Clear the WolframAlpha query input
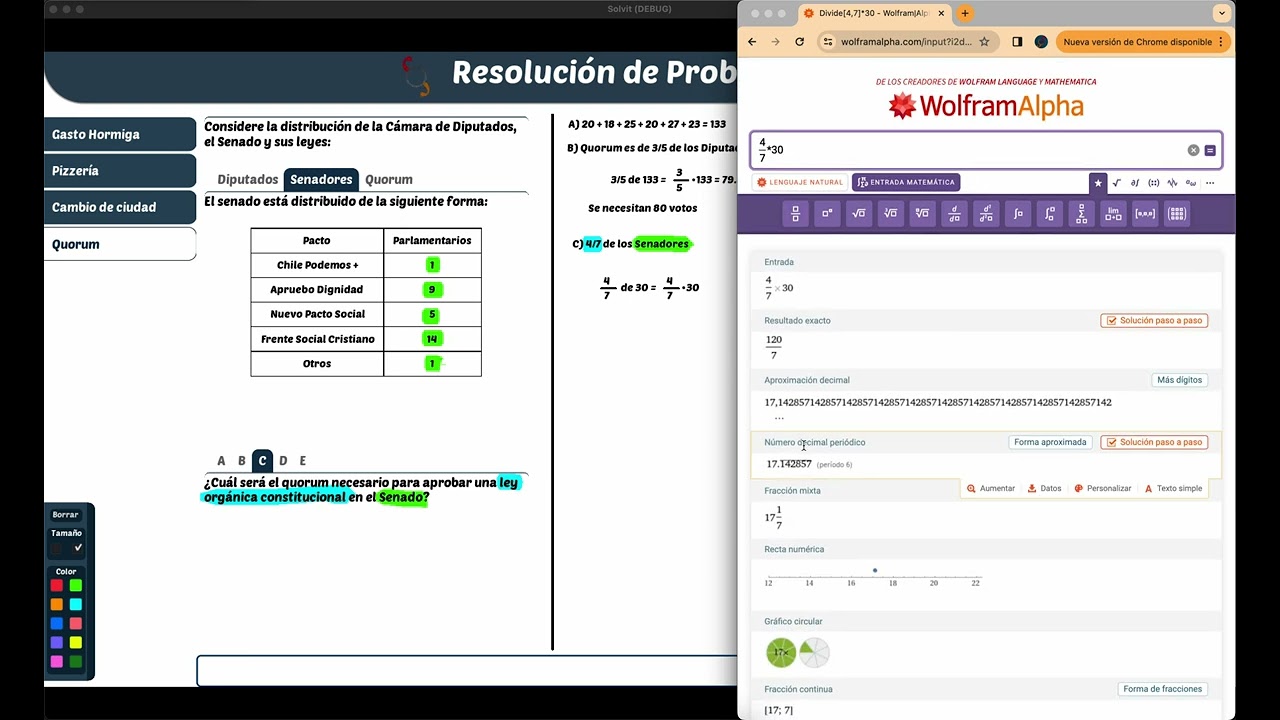This screenshot has width=1280, height=720. coord(1193,150)
